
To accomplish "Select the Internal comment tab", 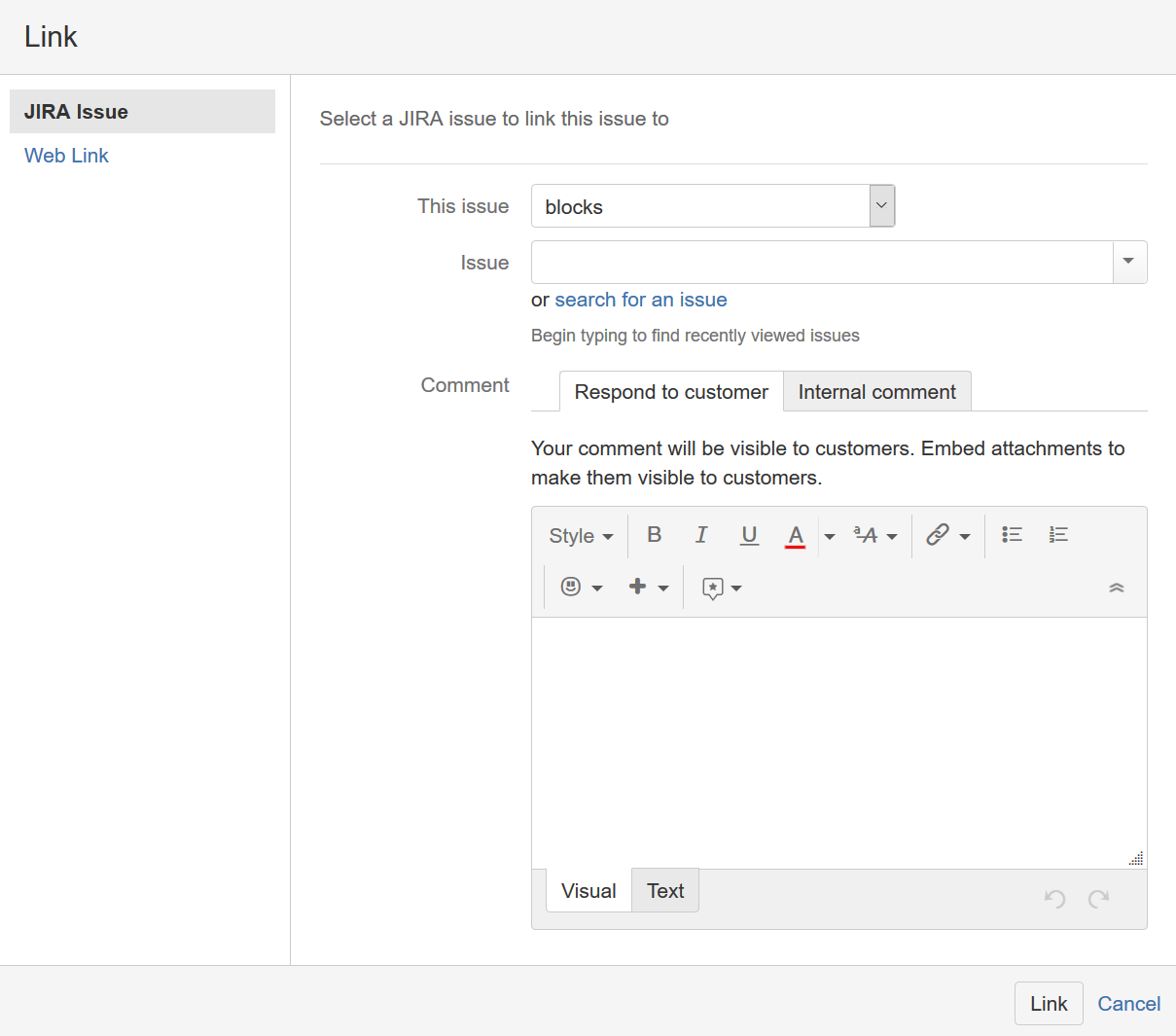I will click(x=876, y=392).
